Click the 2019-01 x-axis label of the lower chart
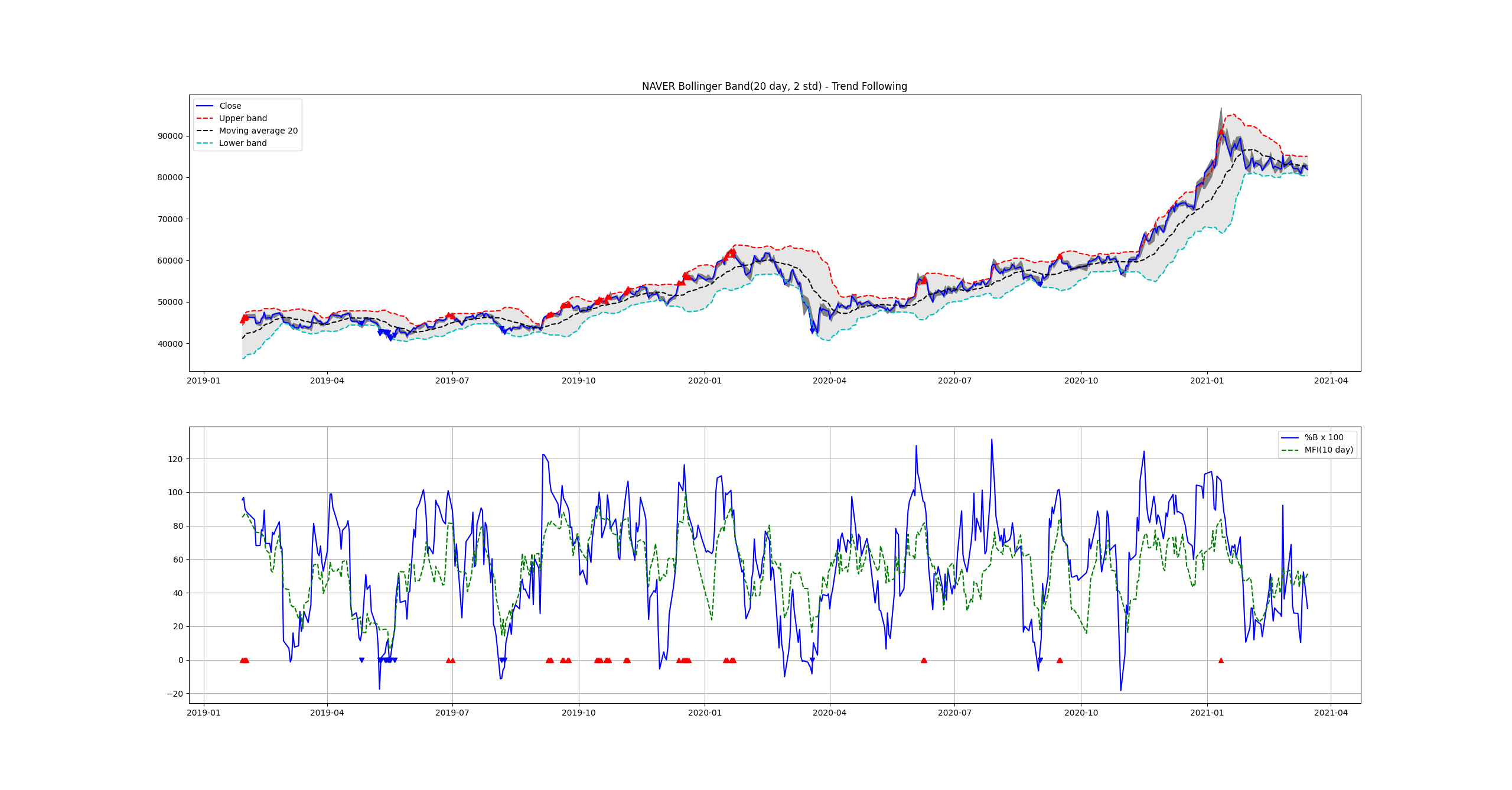Viewport: 1512px width, 790px height. point(203,713)
